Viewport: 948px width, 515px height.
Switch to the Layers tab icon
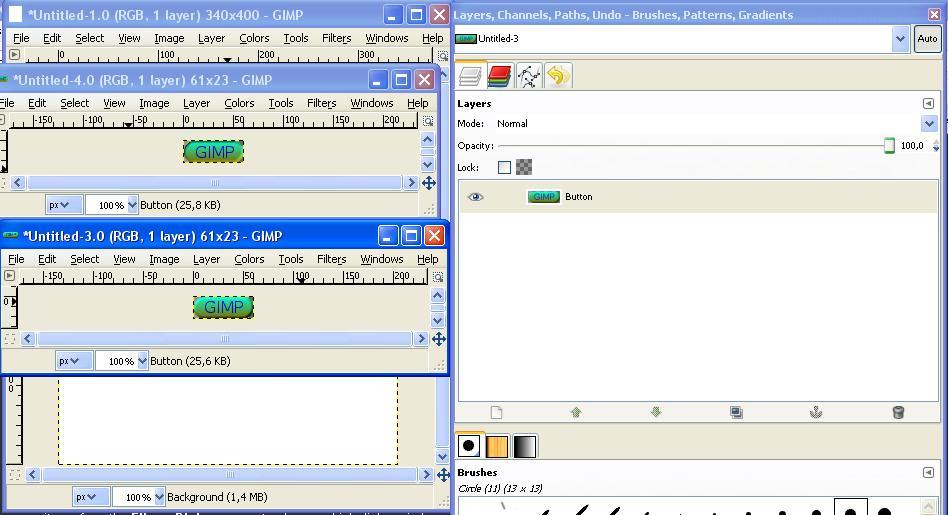point(470,76)
